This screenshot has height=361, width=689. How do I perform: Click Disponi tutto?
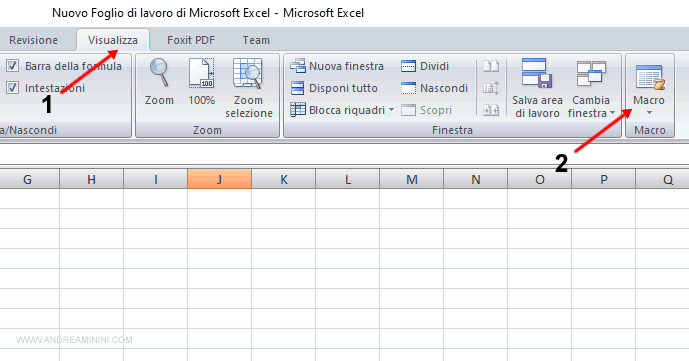point(334,88)
